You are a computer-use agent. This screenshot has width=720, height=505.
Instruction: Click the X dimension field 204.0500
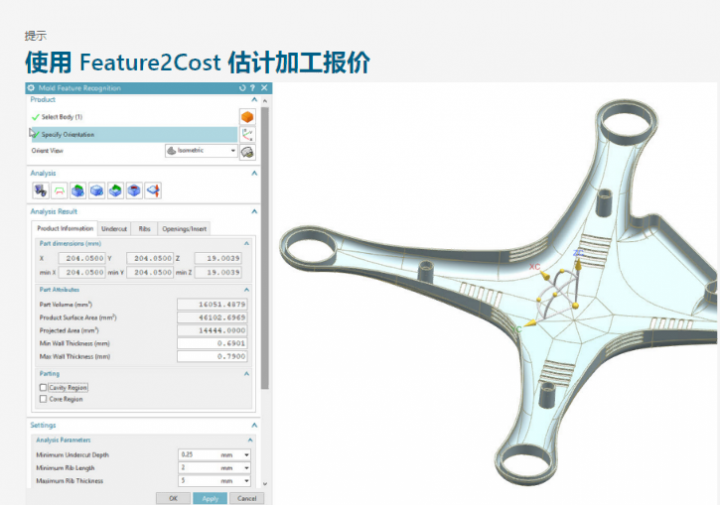pyautogui.click(x=83, y=258)
